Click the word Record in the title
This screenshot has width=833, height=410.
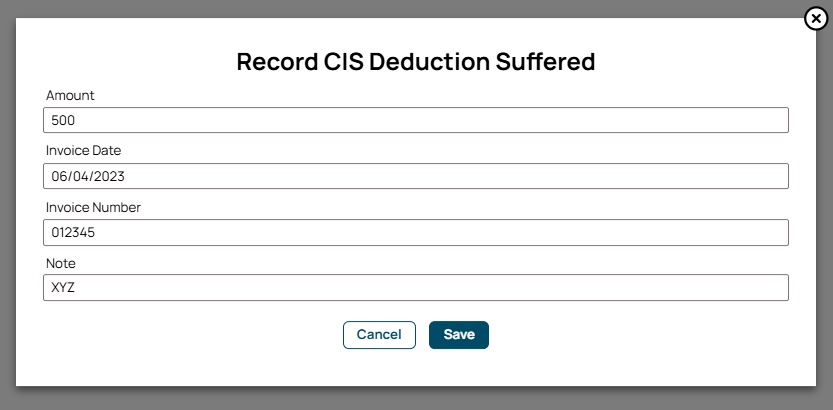click(277, 62)
